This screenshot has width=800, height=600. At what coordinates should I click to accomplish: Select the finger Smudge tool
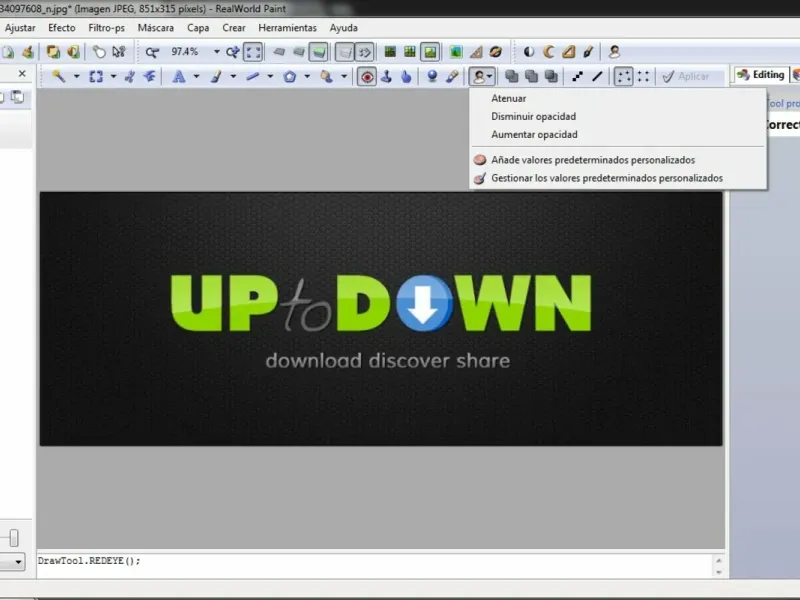coord(406,77)
